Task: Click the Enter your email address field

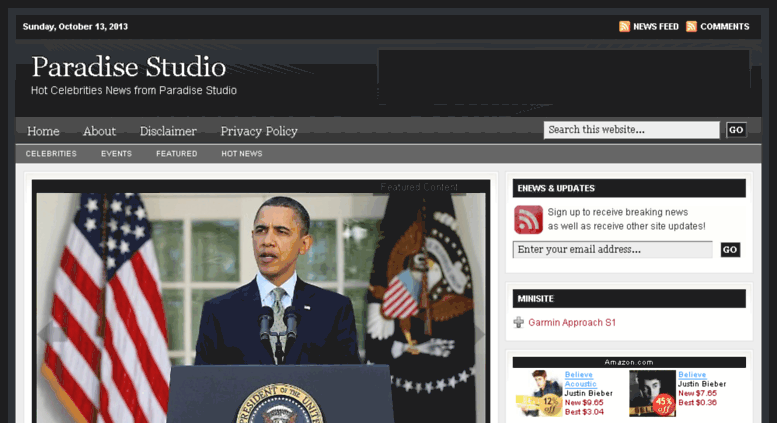Action: [612, 250]
